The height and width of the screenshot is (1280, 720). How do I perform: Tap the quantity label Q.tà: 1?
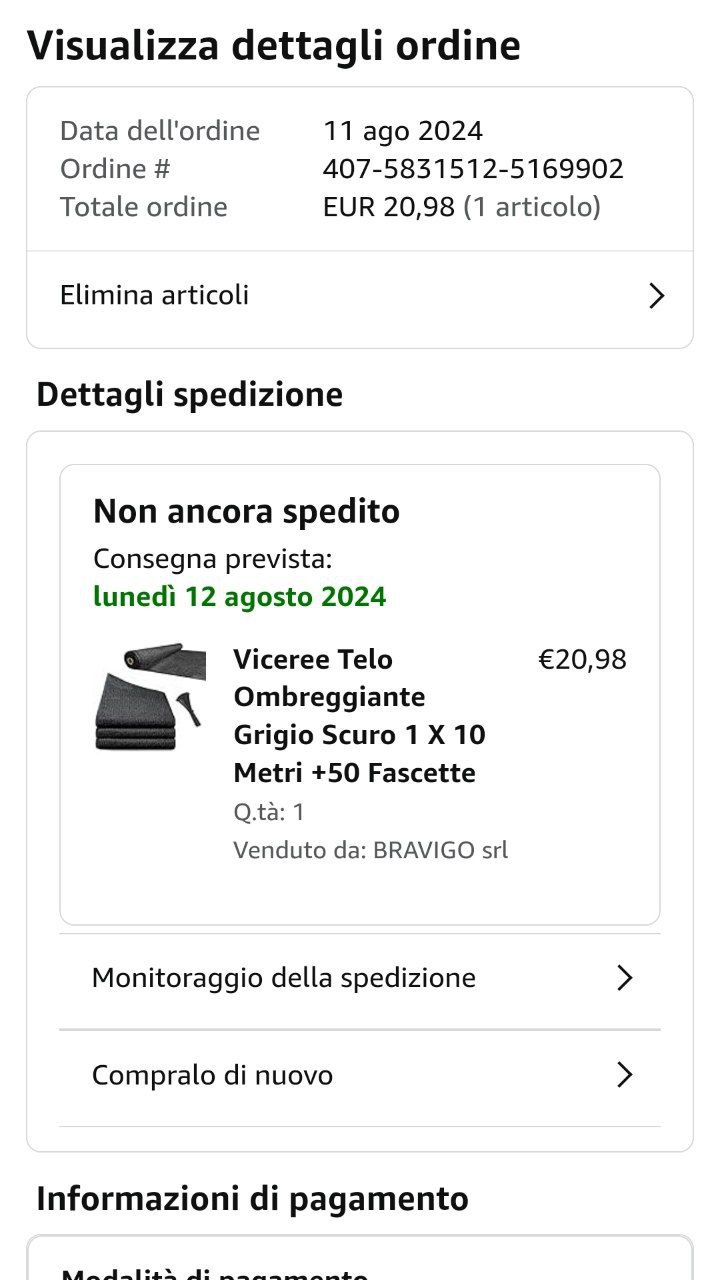click(269, 812)
